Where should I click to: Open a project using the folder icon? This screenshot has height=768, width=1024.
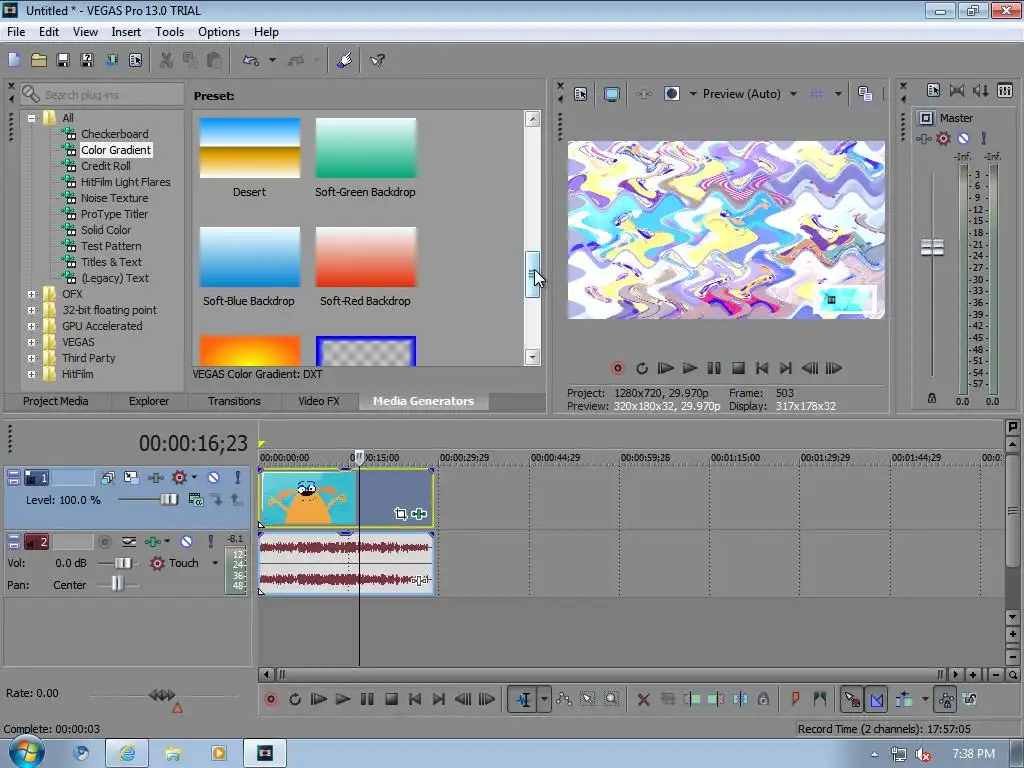click(x=39, y=60)
